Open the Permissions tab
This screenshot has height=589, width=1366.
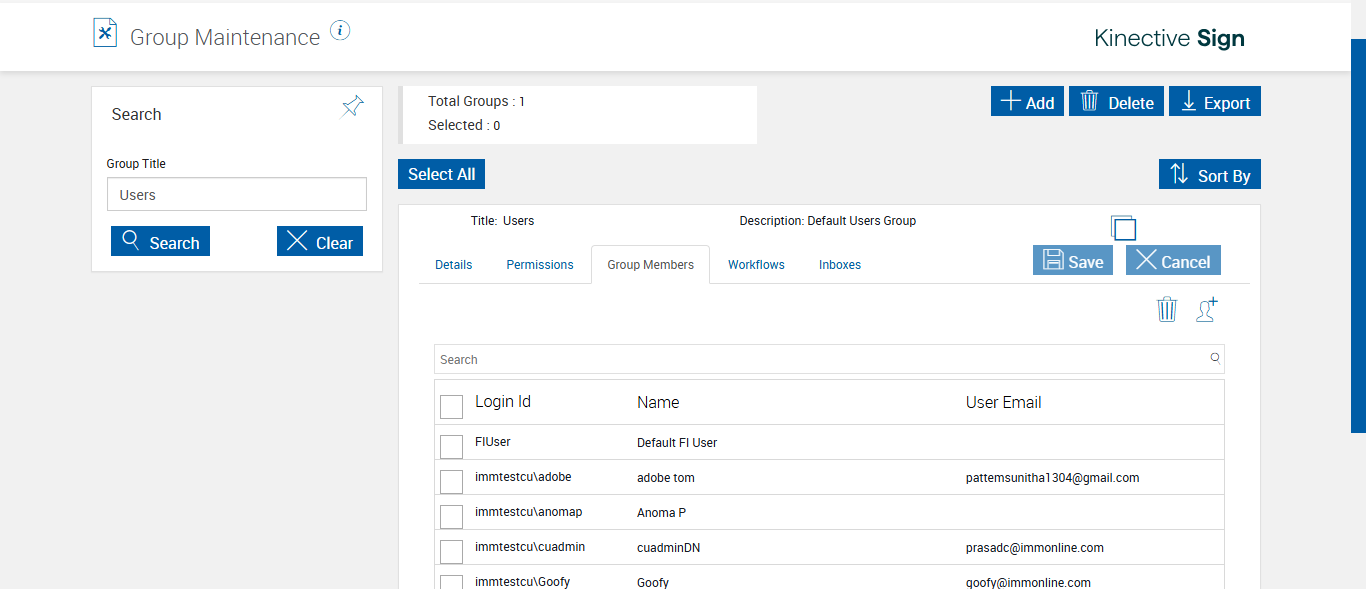click(x=540, y=265)
